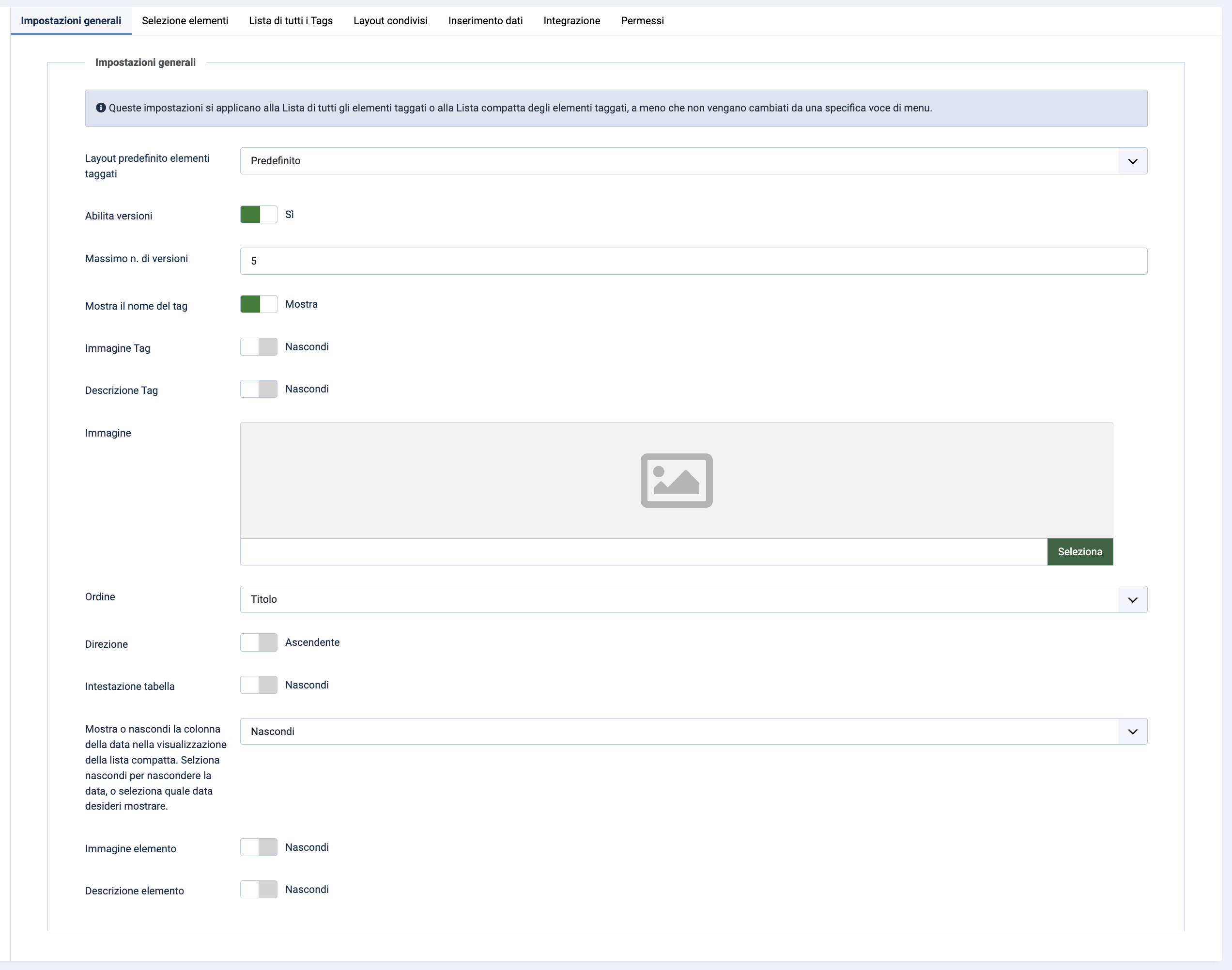Open Layout predefinito elementi taggati dropdown

pyautogui.click(x=693, y=161)
